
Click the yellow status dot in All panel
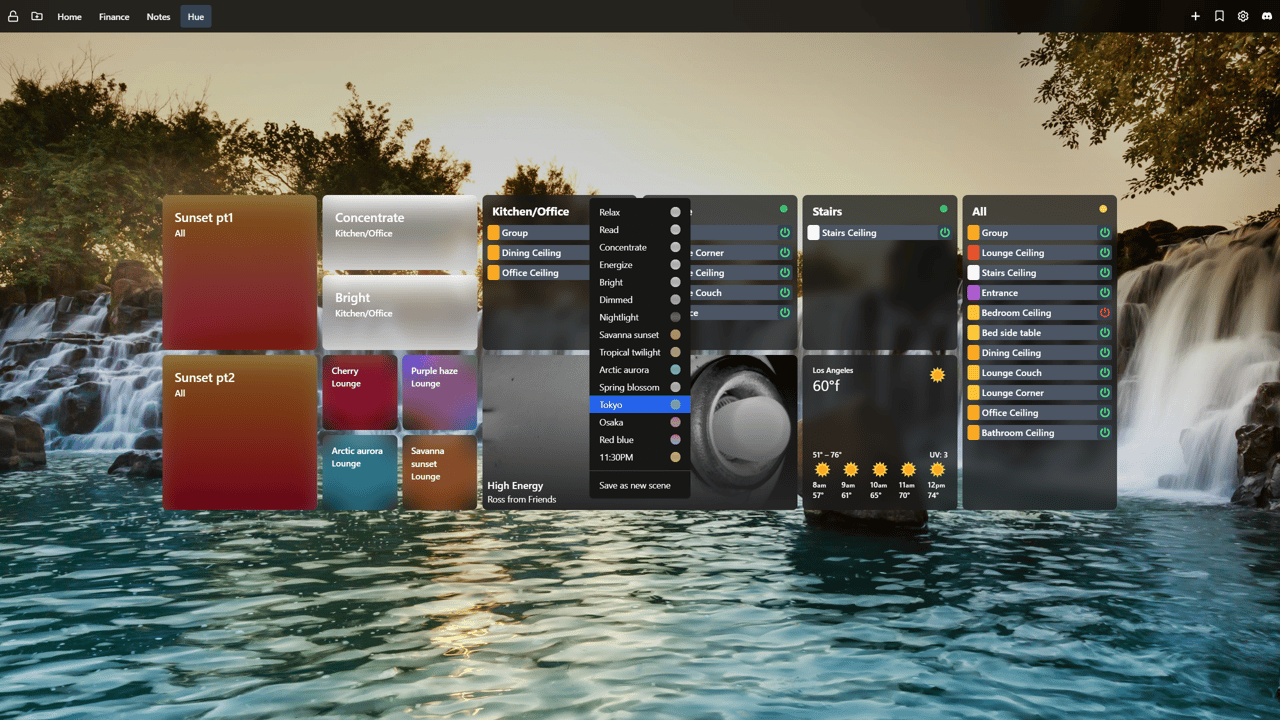(1103, 209)
